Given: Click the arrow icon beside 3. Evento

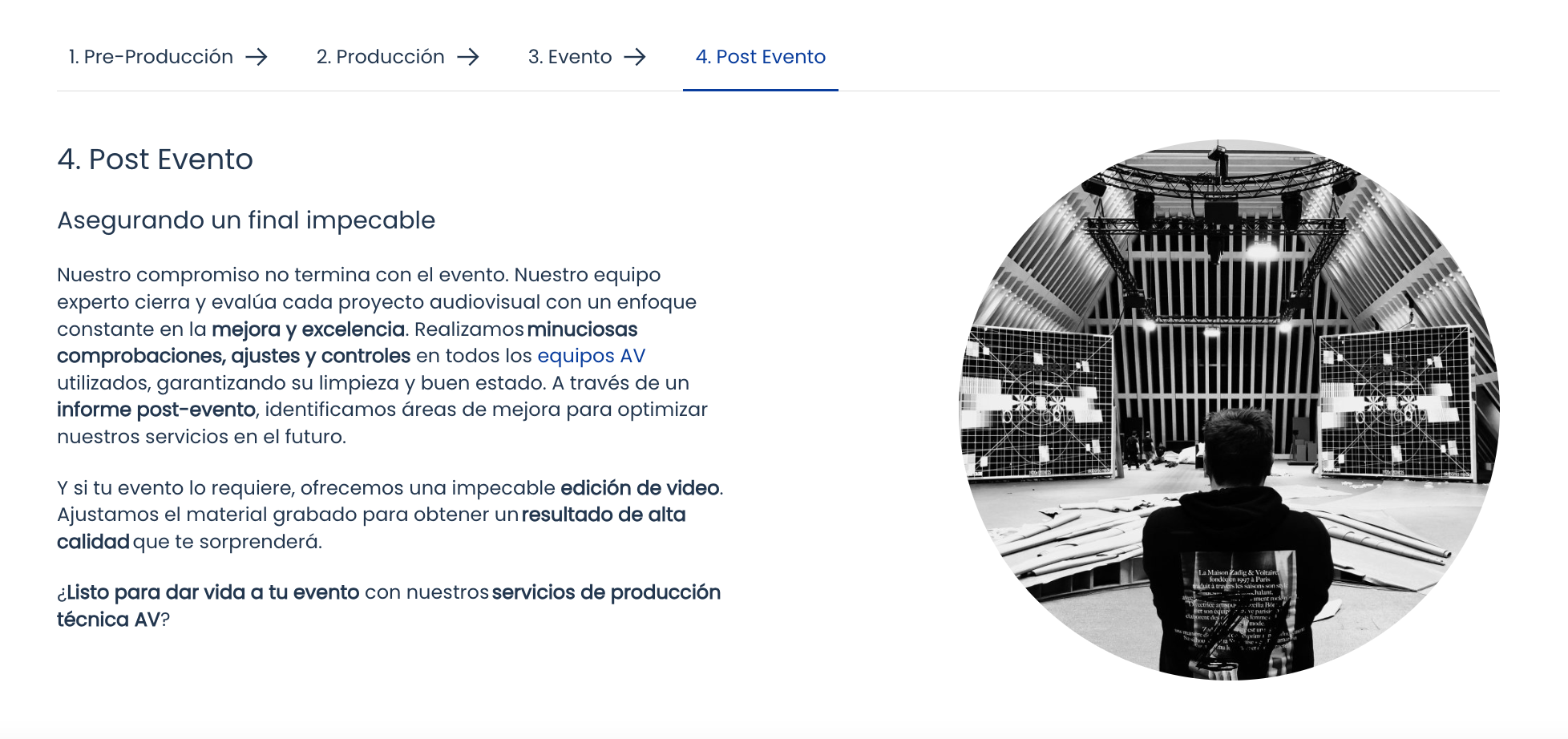Looking at the screenshot, I should [x=635, y=57].
